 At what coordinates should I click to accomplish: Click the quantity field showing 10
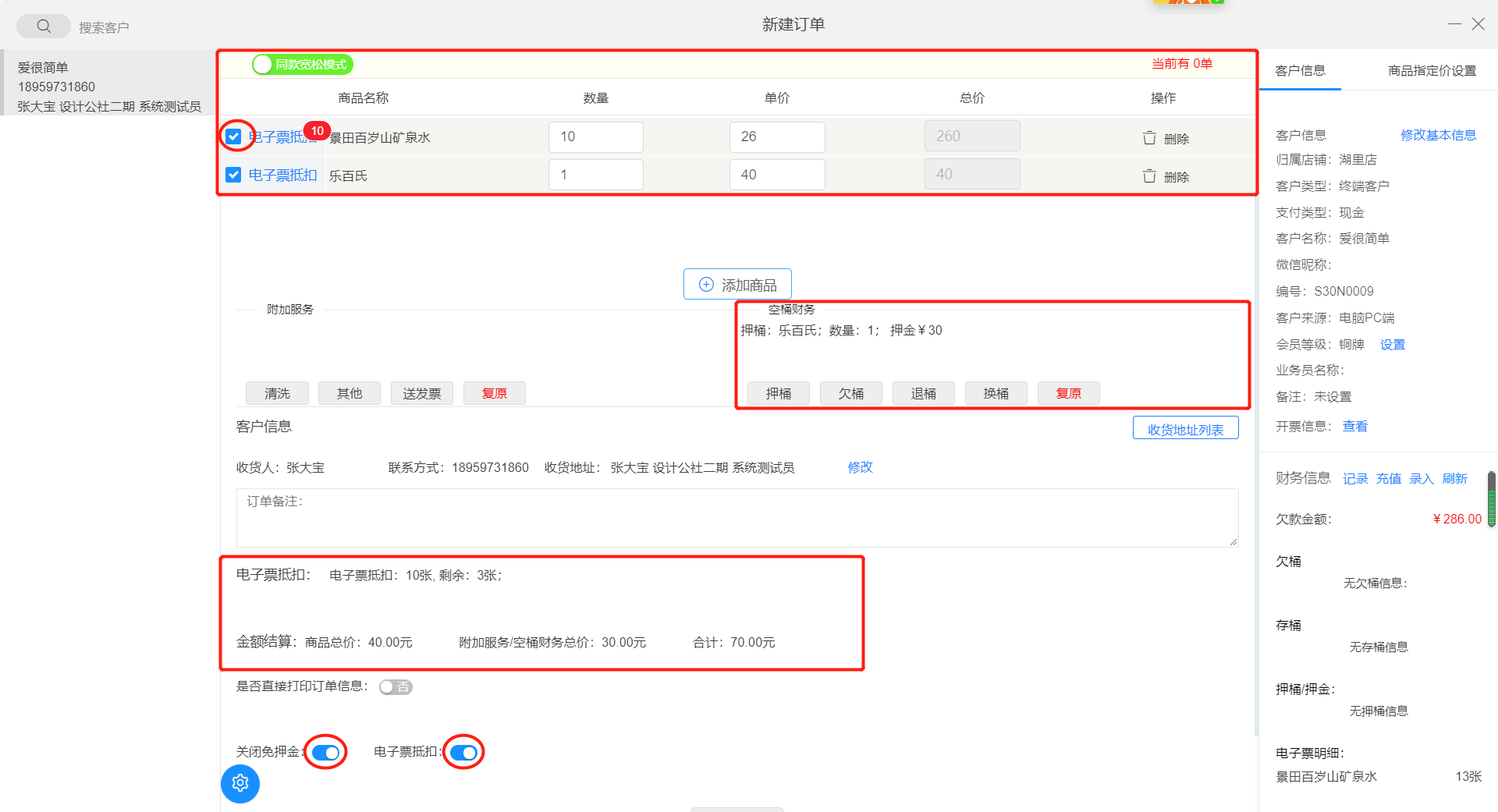coord(595,137)
